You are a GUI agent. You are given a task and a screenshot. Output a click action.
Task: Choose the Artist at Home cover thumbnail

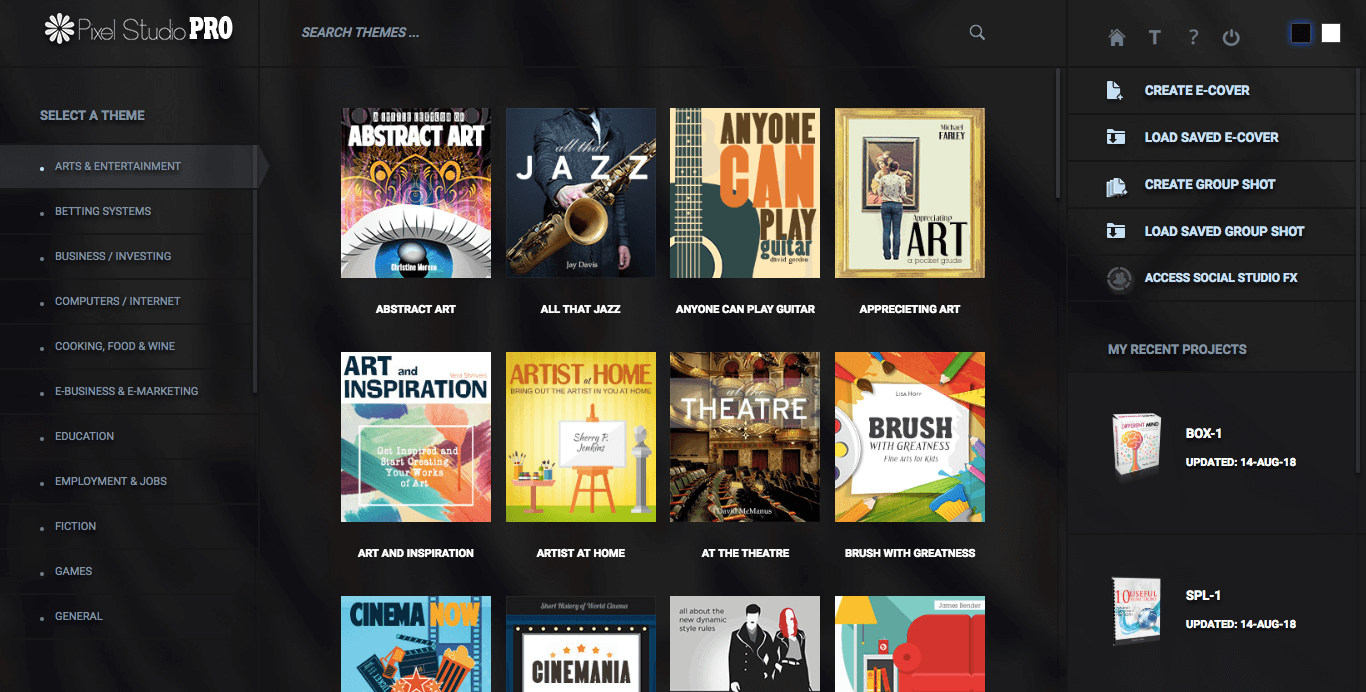(581, 437)
